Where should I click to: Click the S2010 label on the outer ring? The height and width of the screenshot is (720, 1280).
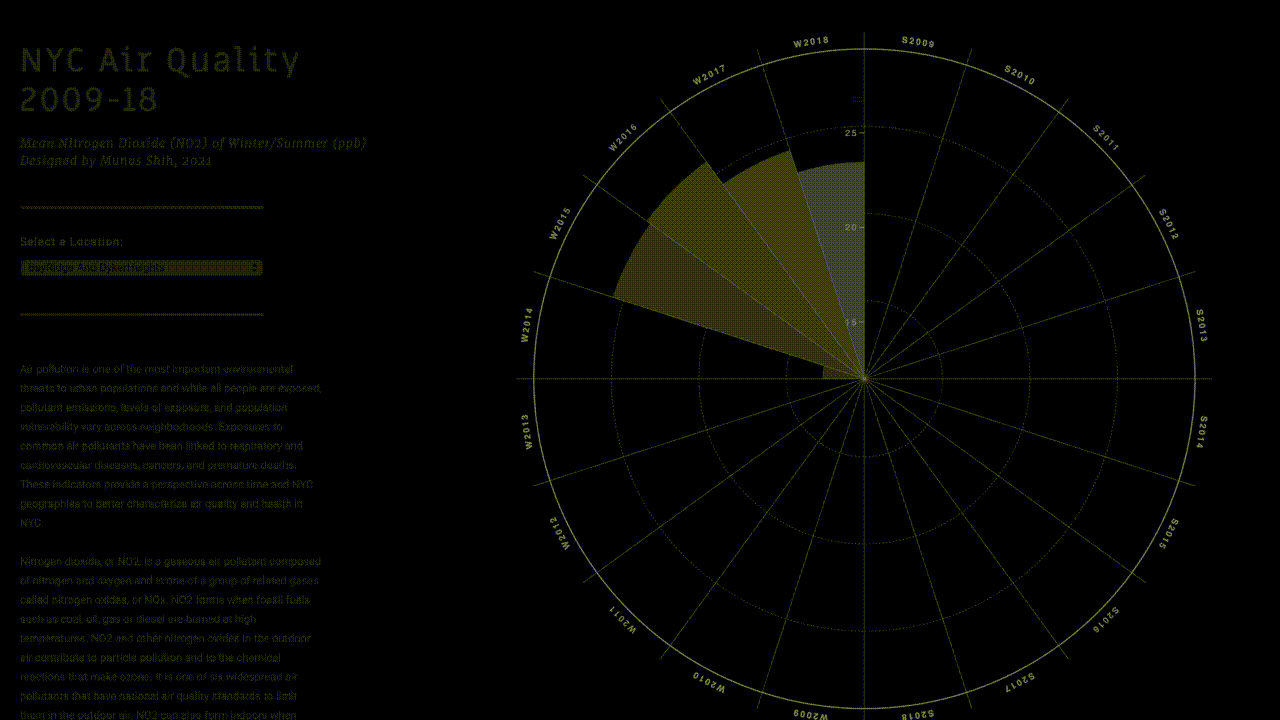pyautogui.click(x=1020, y=75)
